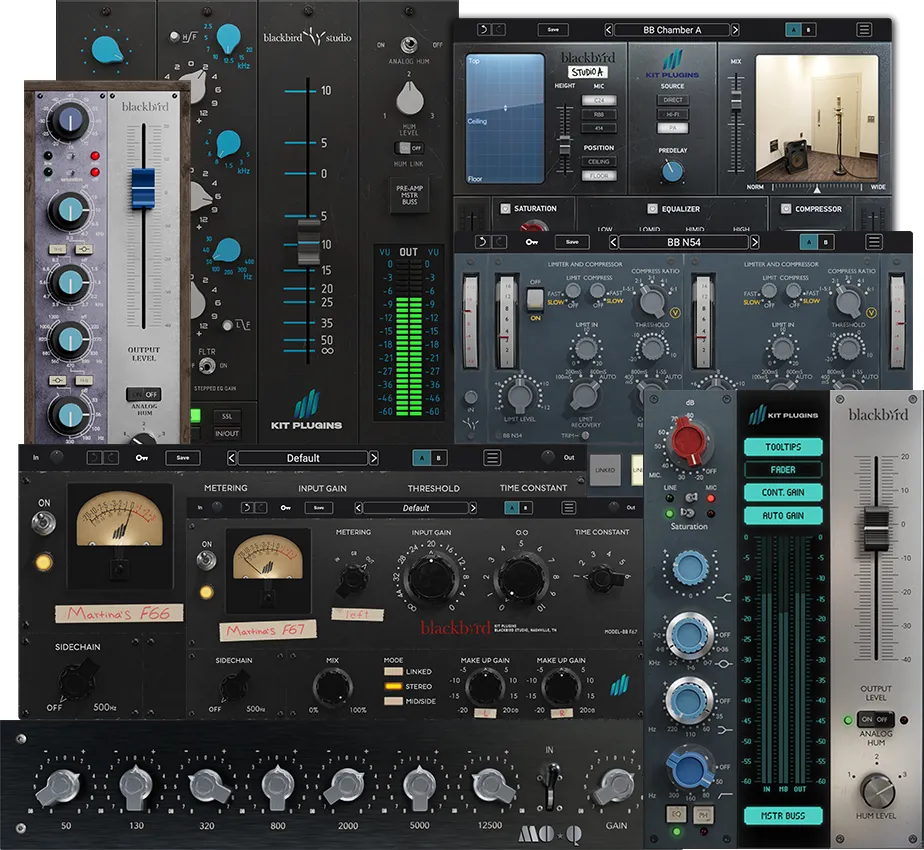Select the R88 mic in BB Chamber
The width and height of the screenshot is (924, 850).
coord(599,114)
